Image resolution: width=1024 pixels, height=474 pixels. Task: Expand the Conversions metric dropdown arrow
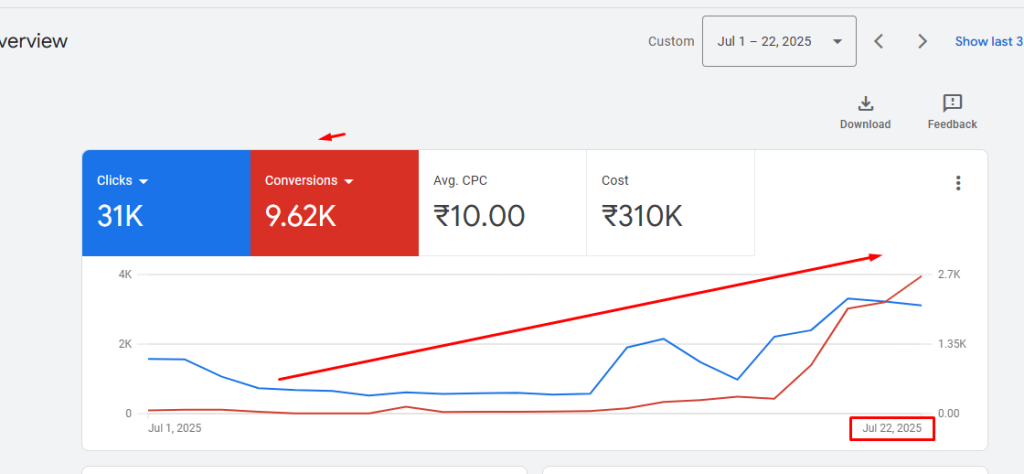[349, 182]
